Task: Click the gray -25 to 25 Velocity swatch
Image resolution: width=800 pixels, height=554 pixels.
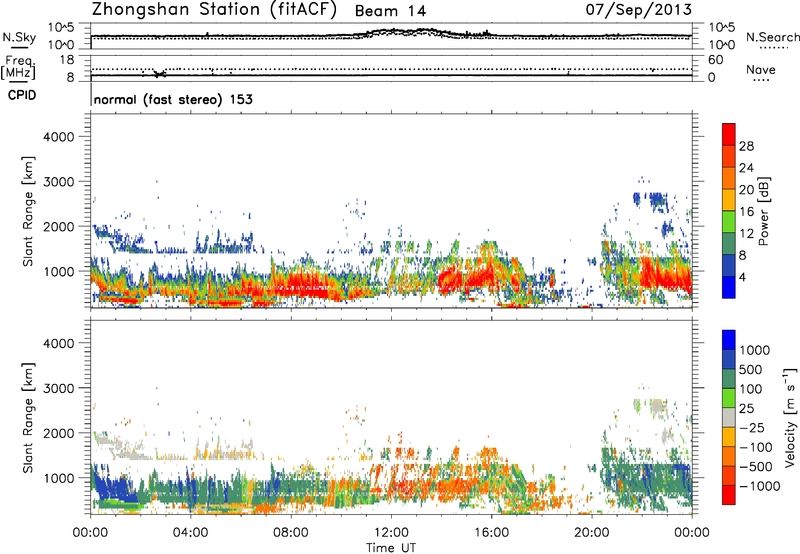Action: [729, 418]
